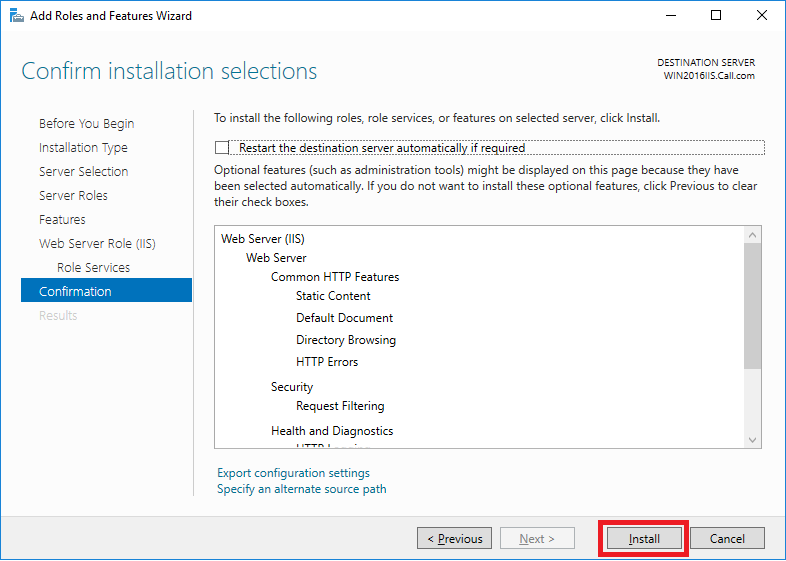
Task: Select HTTP Errors entry
Action: tap(327, 362)
